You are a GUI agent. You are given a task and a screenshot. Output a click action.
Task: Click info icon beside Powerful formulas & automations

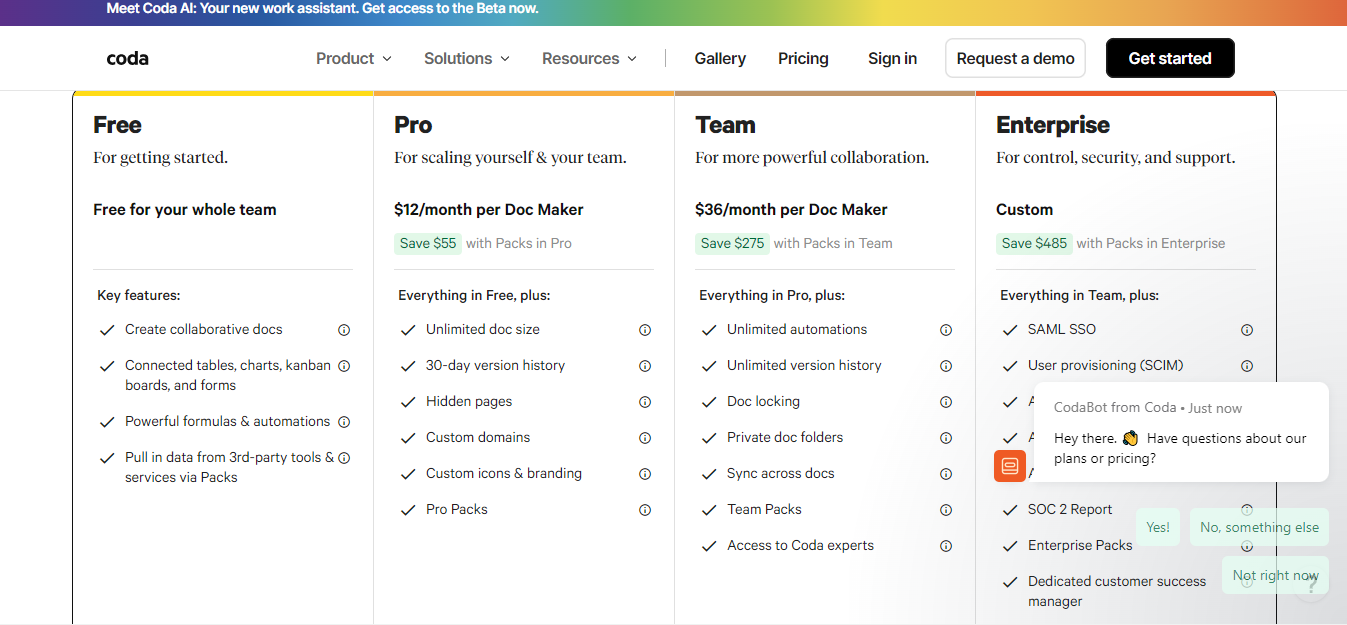point(344,422)
